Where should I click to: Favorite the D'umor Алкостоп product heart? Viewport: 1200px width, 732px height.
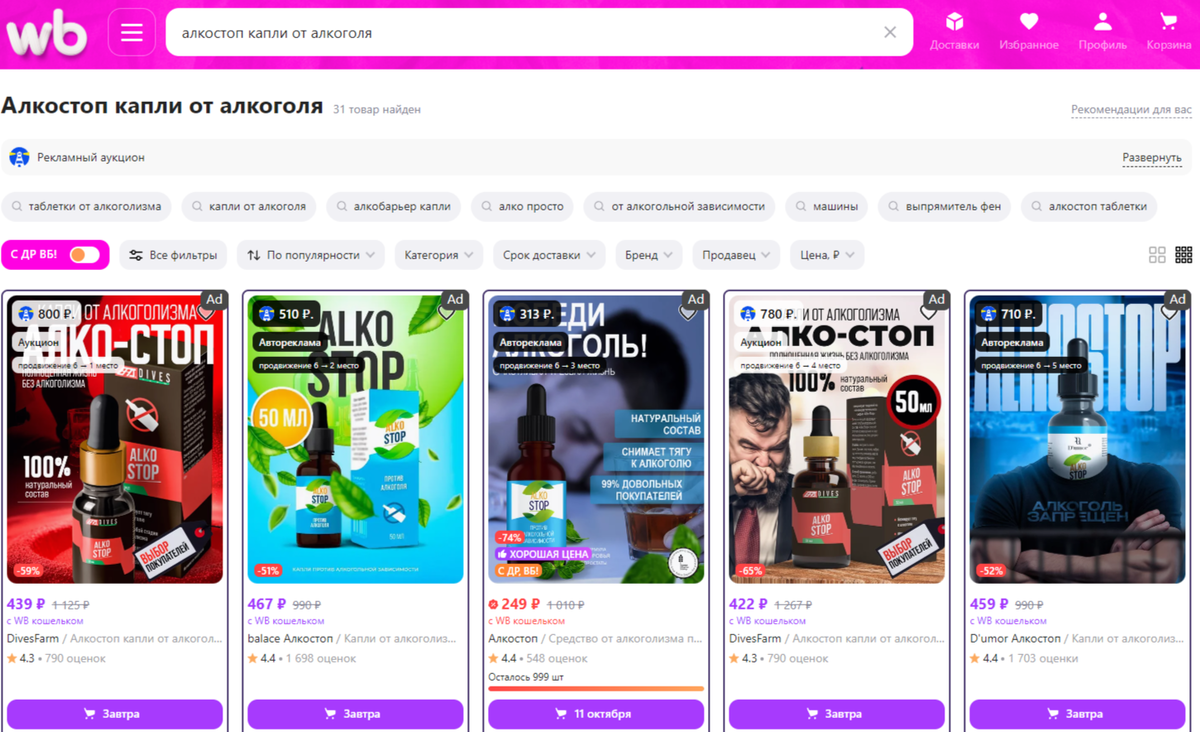[x=1170, y=314]
